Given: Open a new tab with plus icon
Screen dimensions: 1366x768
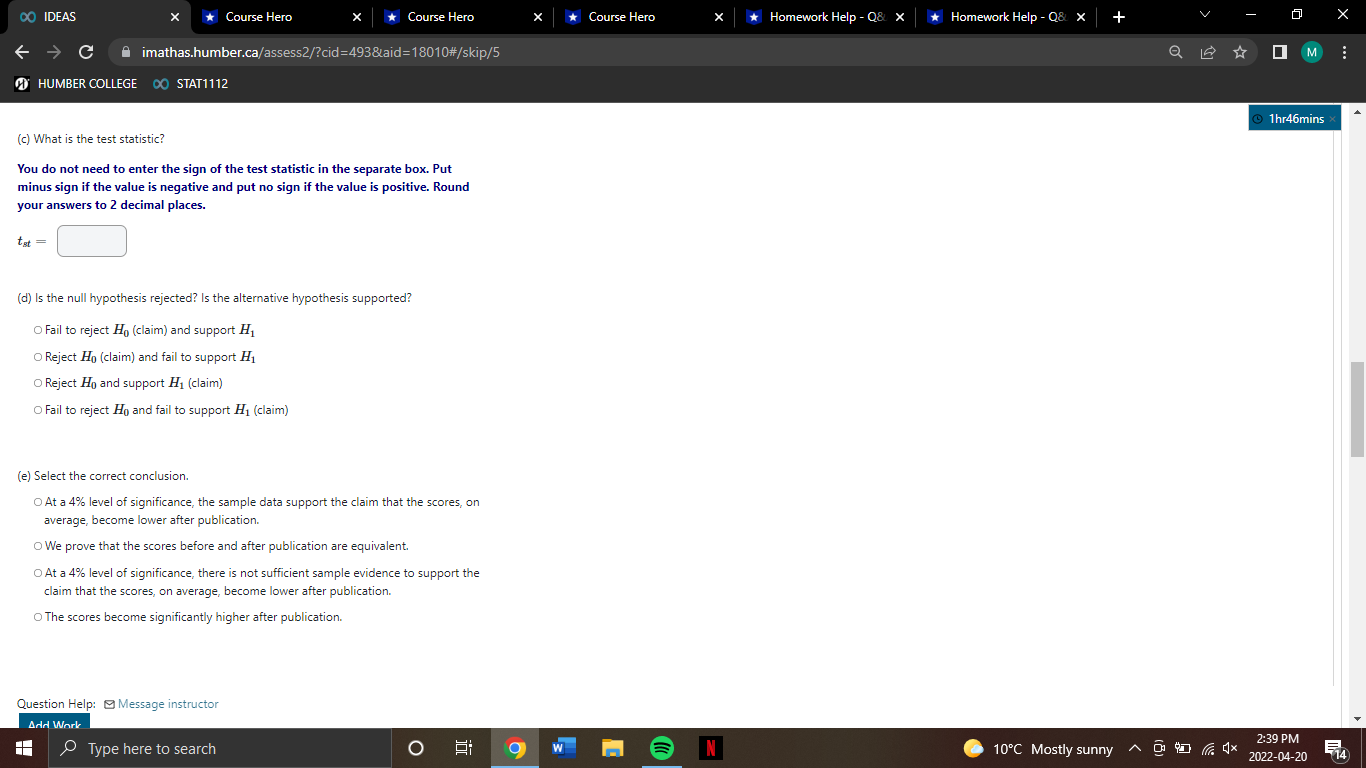Looking at the screenshot, I should click(x=1118, y=17).
